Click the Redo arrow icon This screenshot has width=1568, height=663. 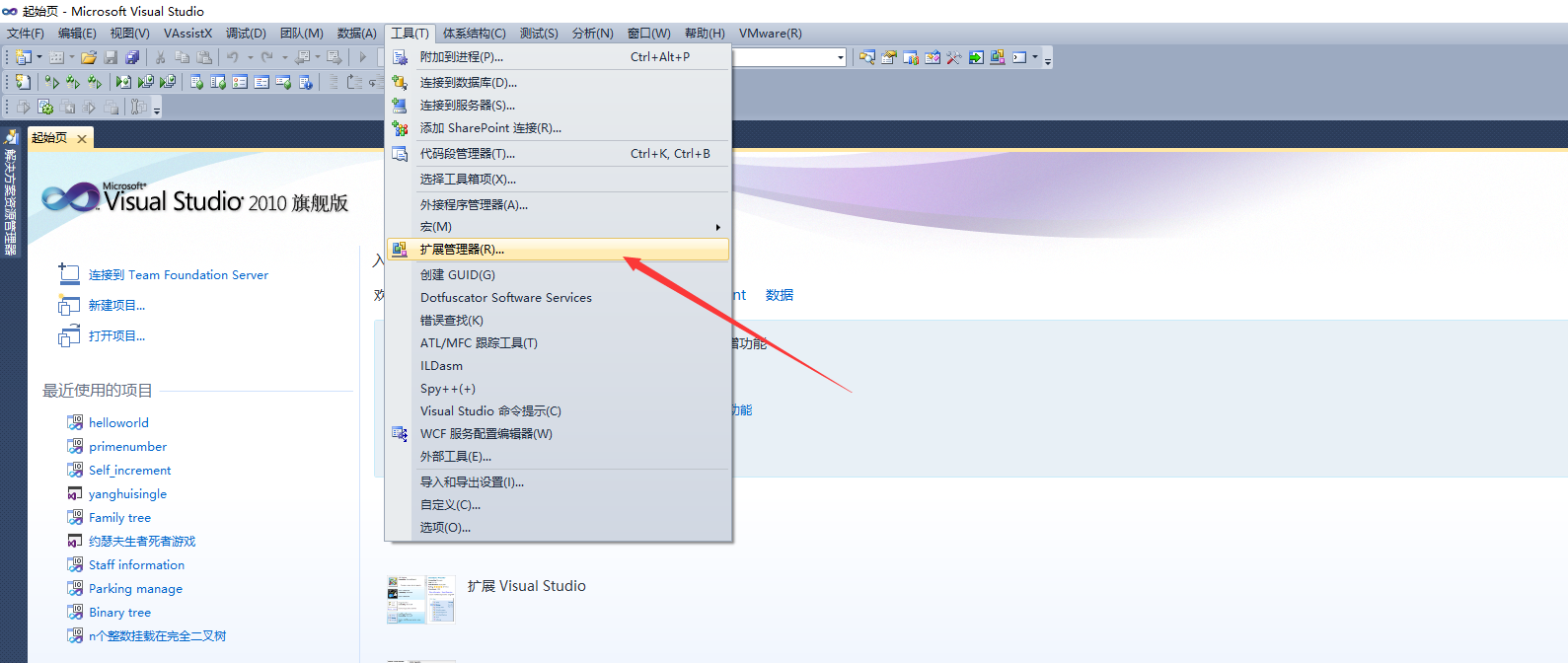267,57
